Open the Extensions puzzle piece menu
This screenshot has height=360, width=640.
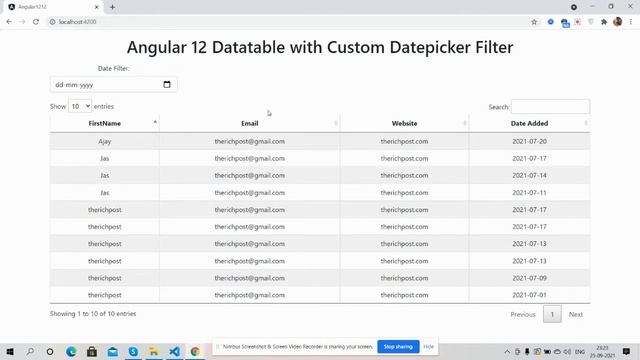[x=604, y=22]
